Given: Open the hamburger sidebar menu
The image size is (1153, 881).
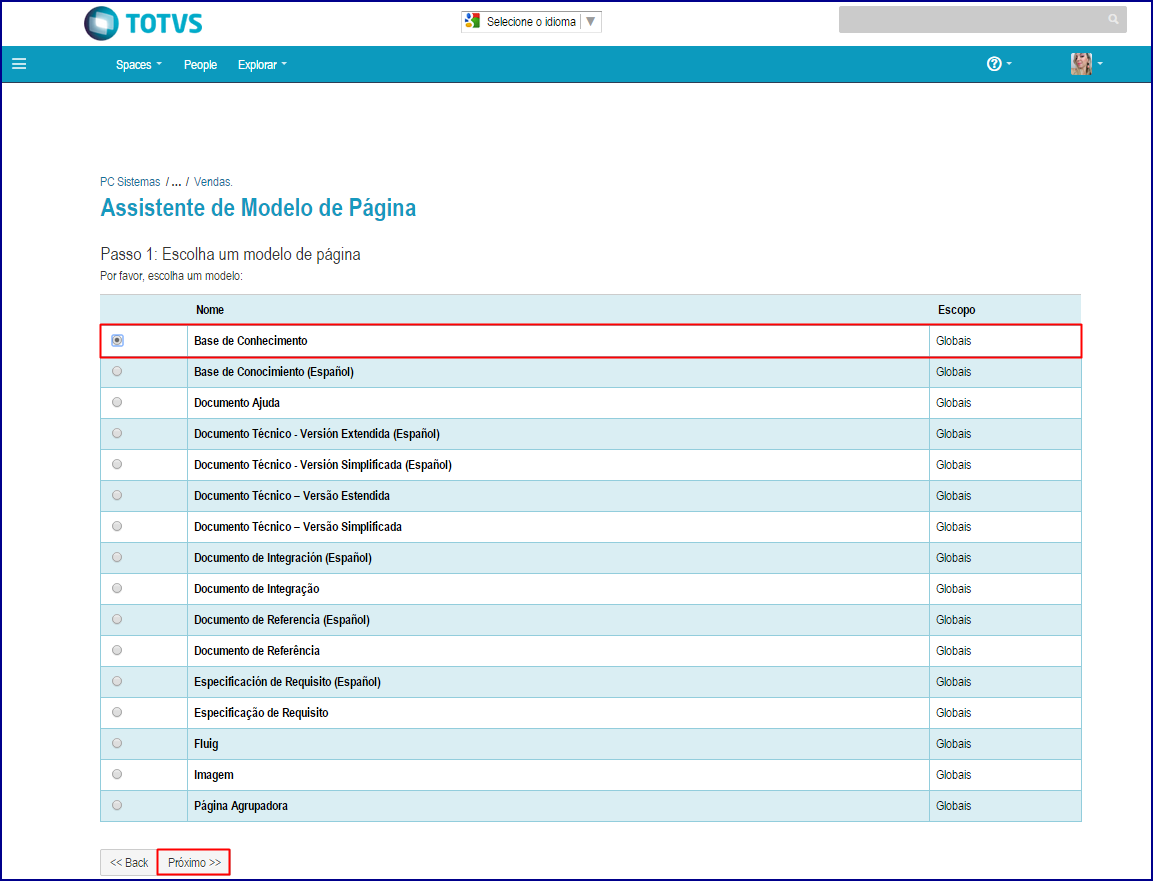Looking at the screenshot, I should tap(19, 64).
